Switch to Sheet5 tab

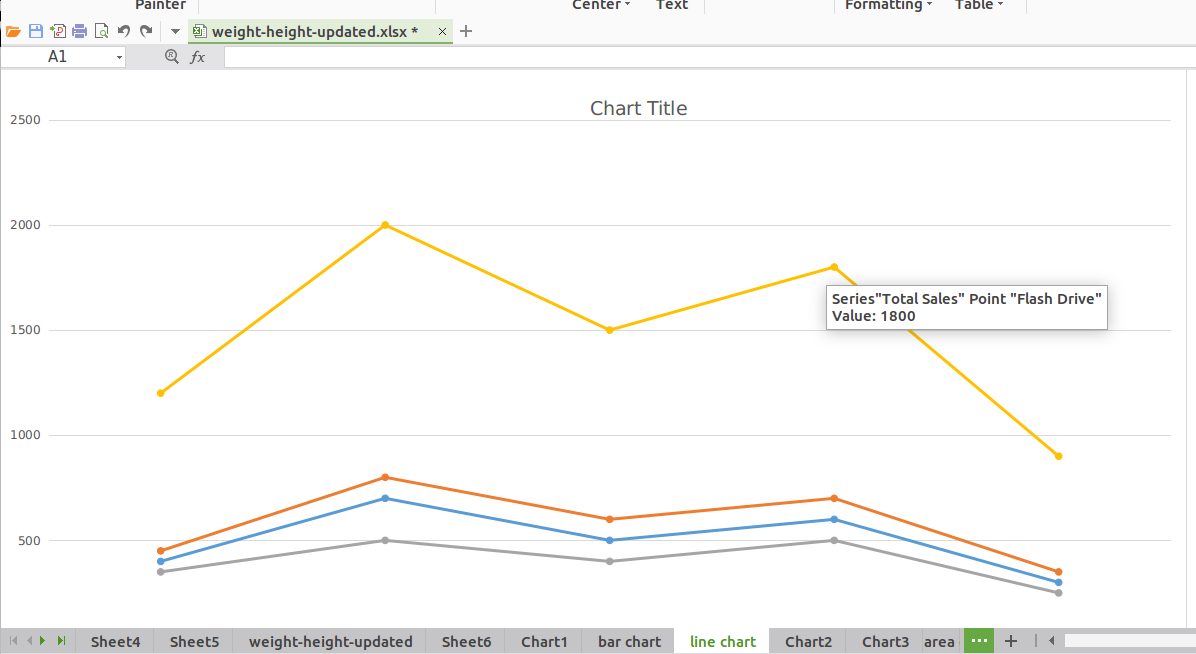[x=194, y=642]
